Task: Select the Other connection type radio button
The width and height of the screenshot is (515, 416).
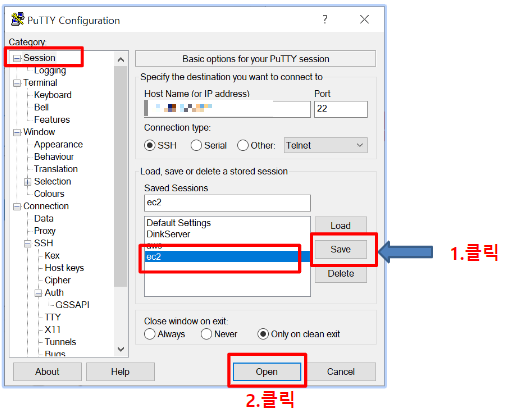Action: [x=243, y=145]
